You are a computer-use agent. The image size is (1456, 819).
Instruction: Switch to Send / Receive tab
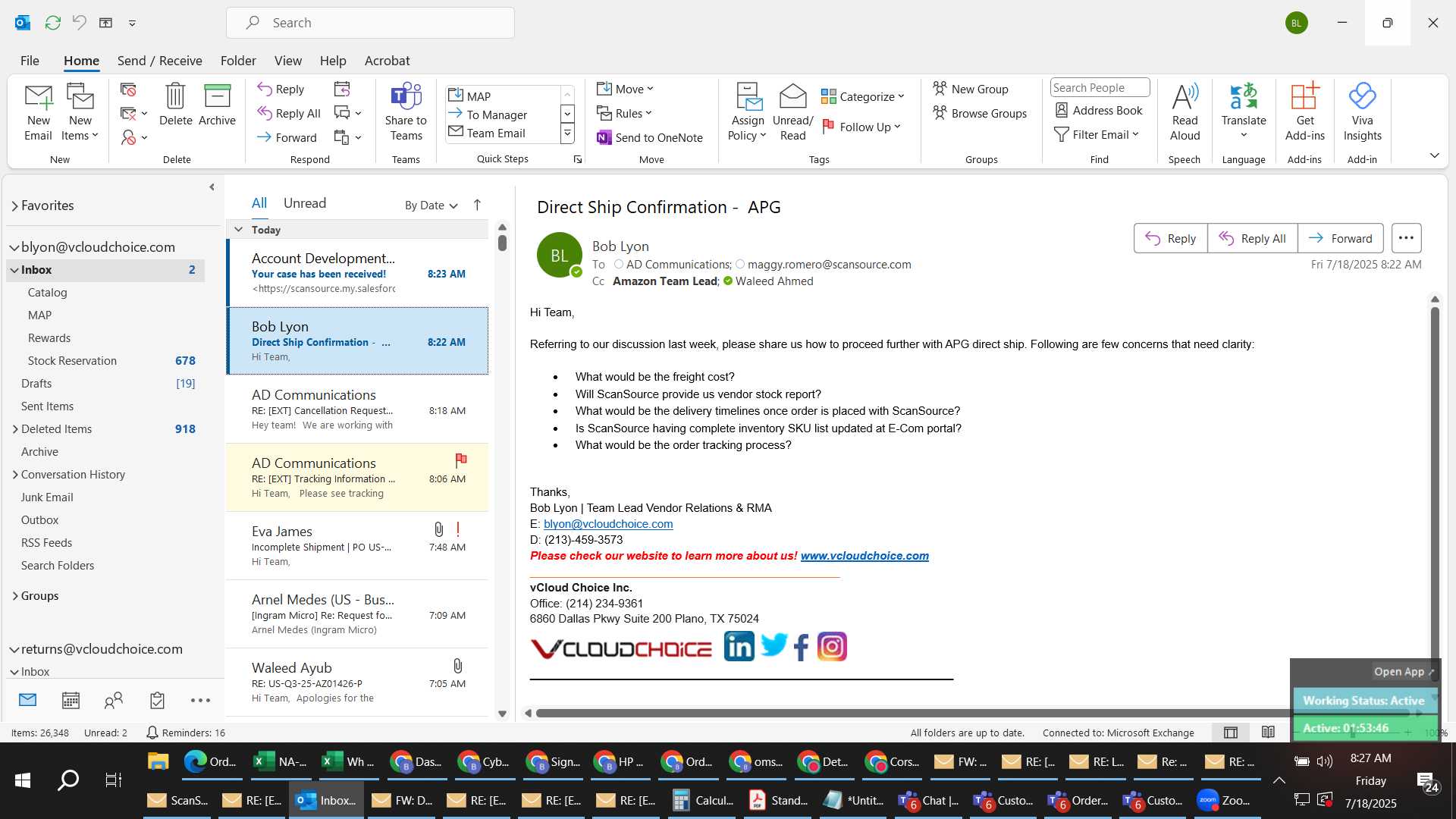point(159,61)
